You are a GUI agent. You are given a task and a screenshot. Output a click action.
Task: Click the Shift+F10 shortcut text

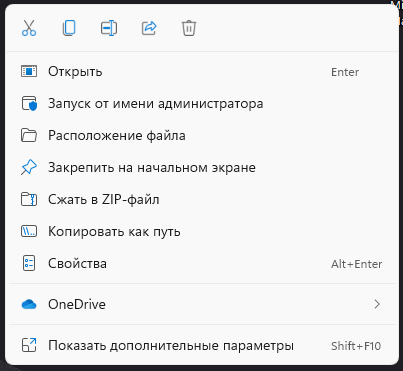tap(356, 346)
